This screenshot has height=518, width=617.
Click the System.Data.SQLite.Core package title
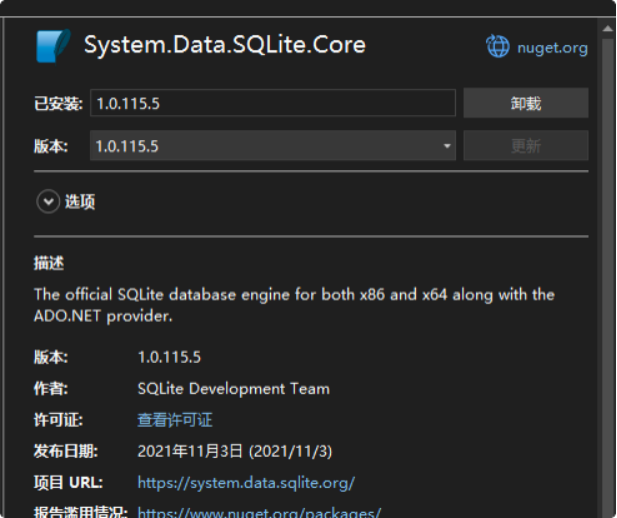tap(224, 45)
